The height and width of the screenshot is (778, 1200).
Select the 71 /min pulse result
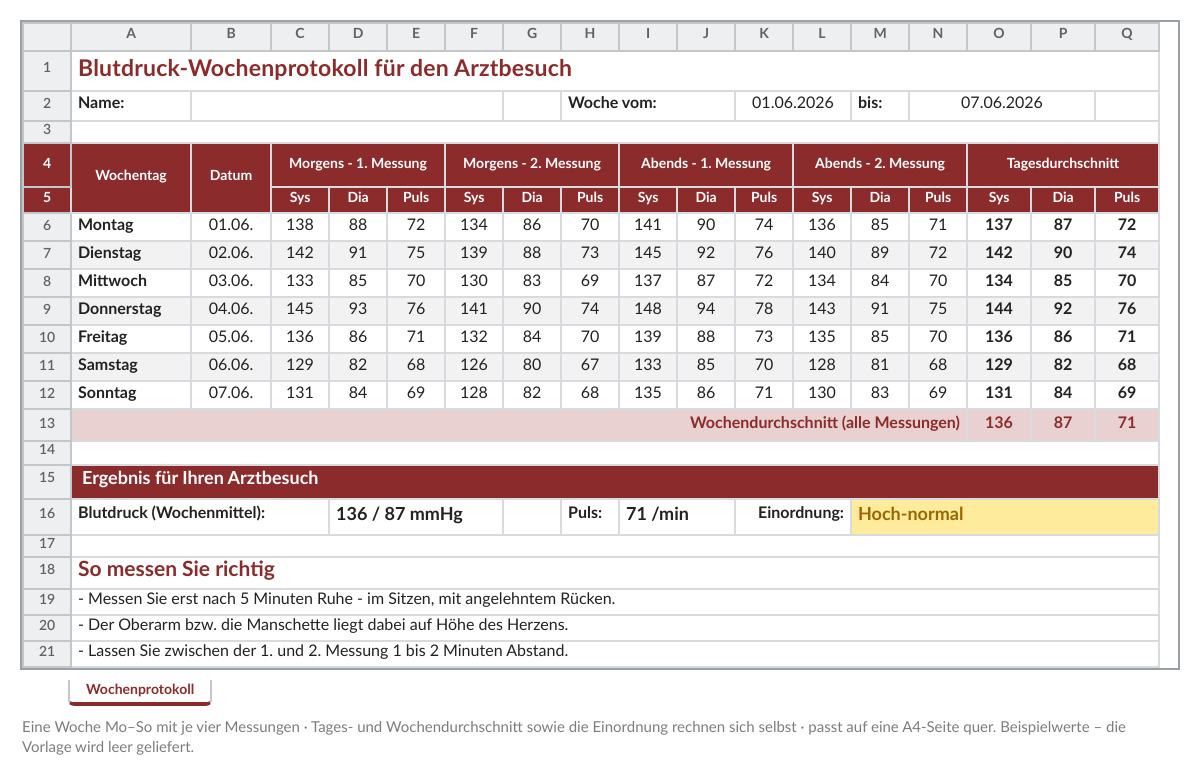pyautogui.click(x=677, y=515)
